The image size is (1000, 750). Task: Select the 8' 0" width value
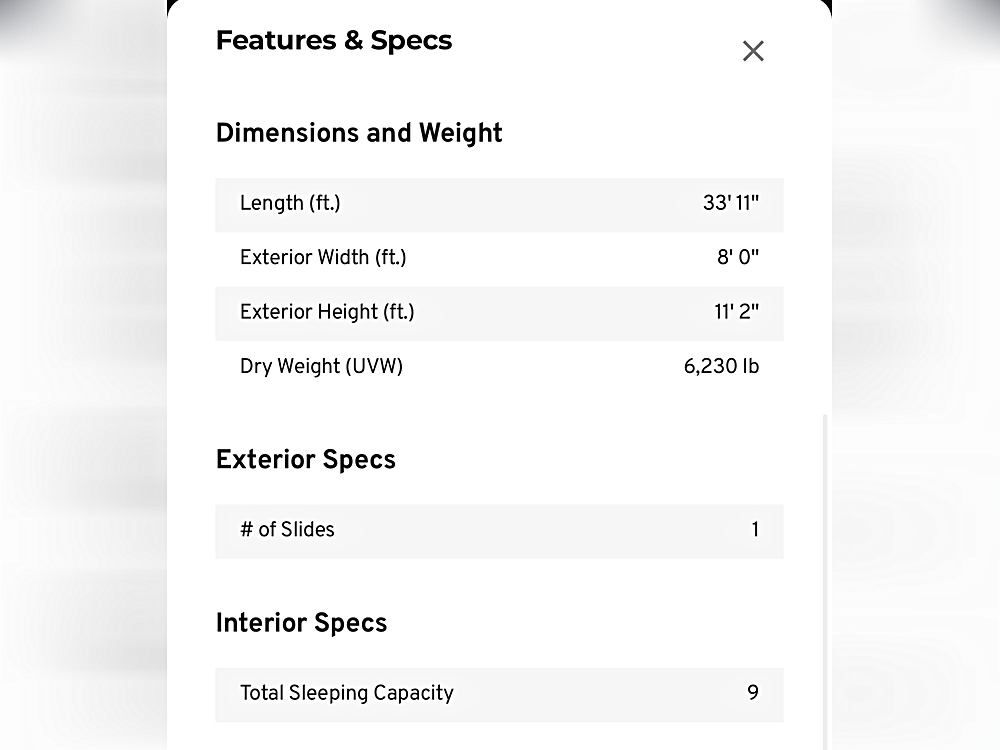pyautogui.click(x=738, y=258)
